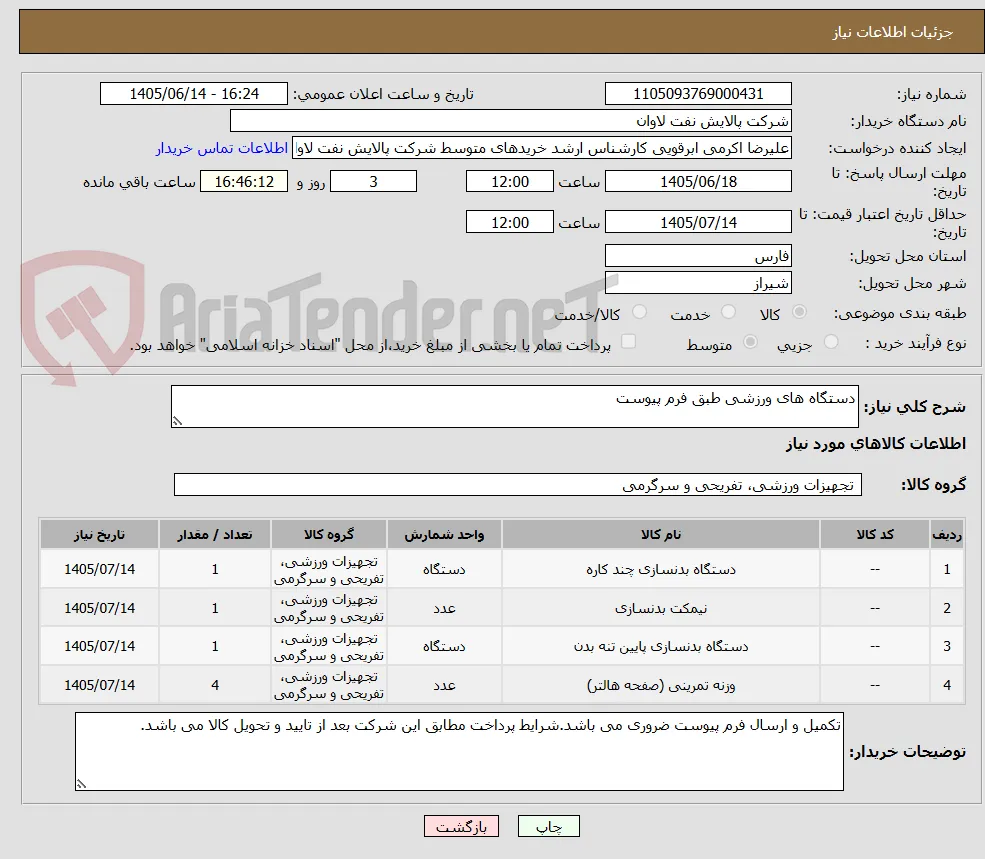Click the بازگشت back button
The height and width of the screenshot is (859, 985).
point(461,826)
